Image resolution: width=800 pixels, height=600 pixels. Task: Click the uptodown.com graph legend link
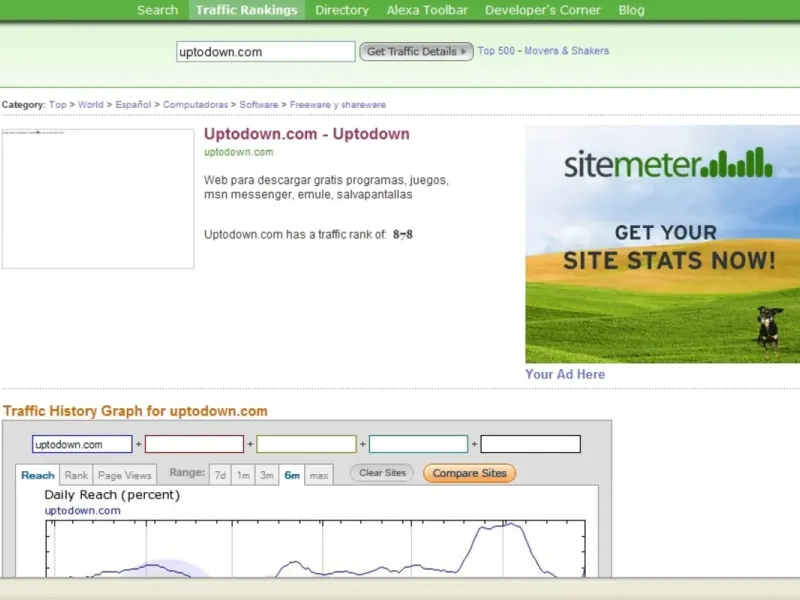click(83, 510)
